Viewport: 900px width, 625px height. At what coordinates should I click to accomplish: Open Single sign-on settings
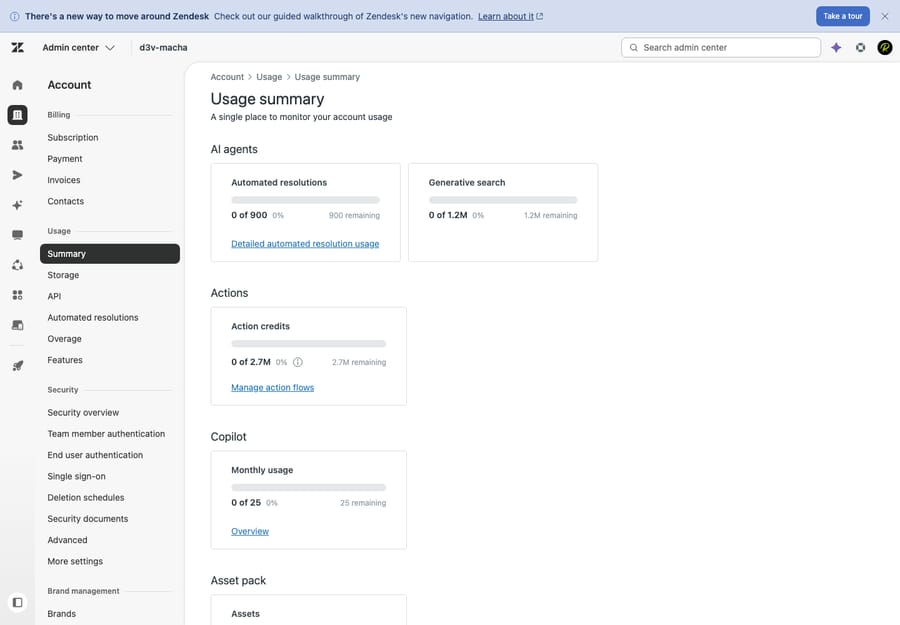pyautogui.click(x=76, y=476)
